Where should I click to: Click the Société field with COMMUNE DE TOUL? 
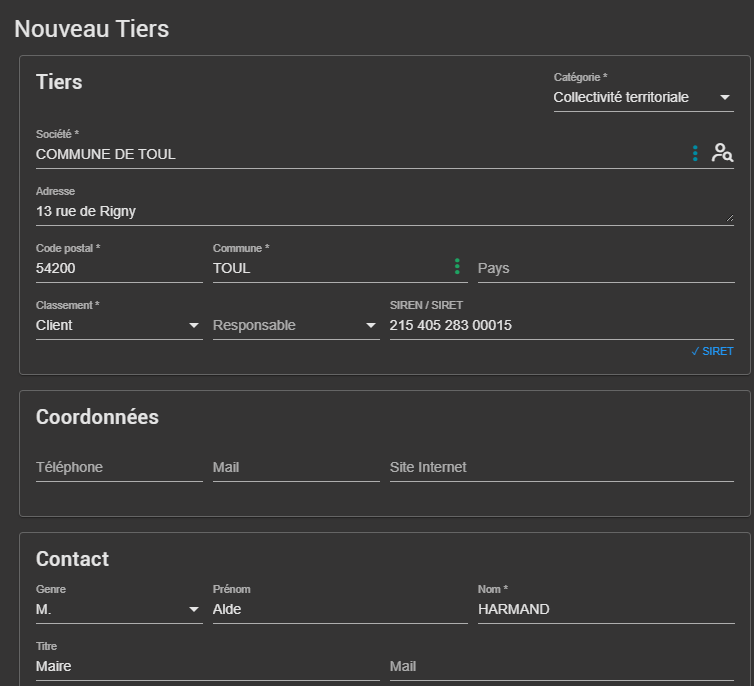350,154
